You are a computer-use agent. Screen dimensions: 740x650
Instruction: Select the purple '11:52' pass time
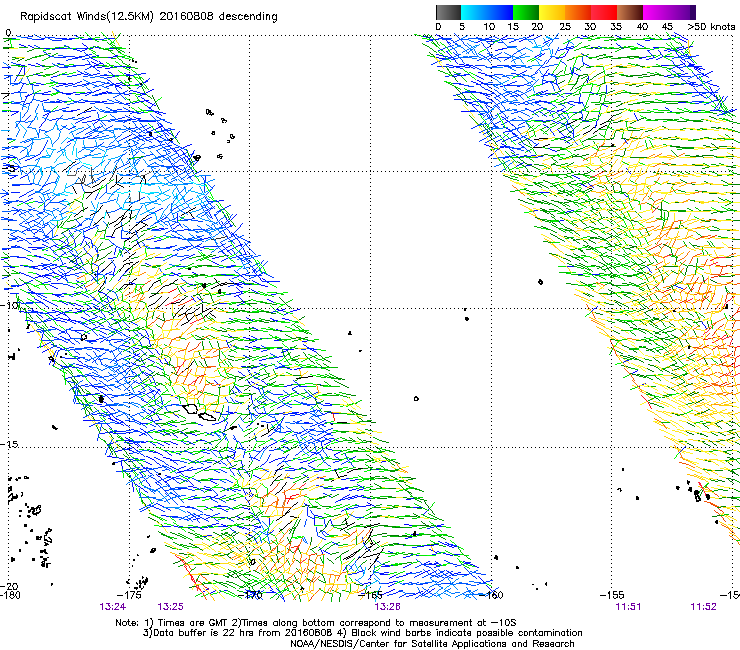point(703,607)
